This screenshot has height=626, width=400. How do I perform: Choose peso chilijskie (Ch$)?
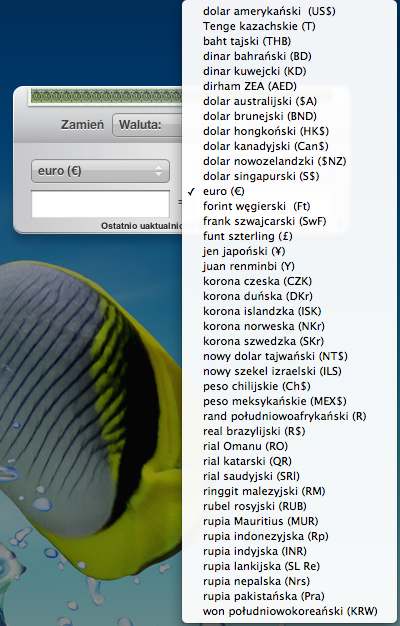pos(289,386)
